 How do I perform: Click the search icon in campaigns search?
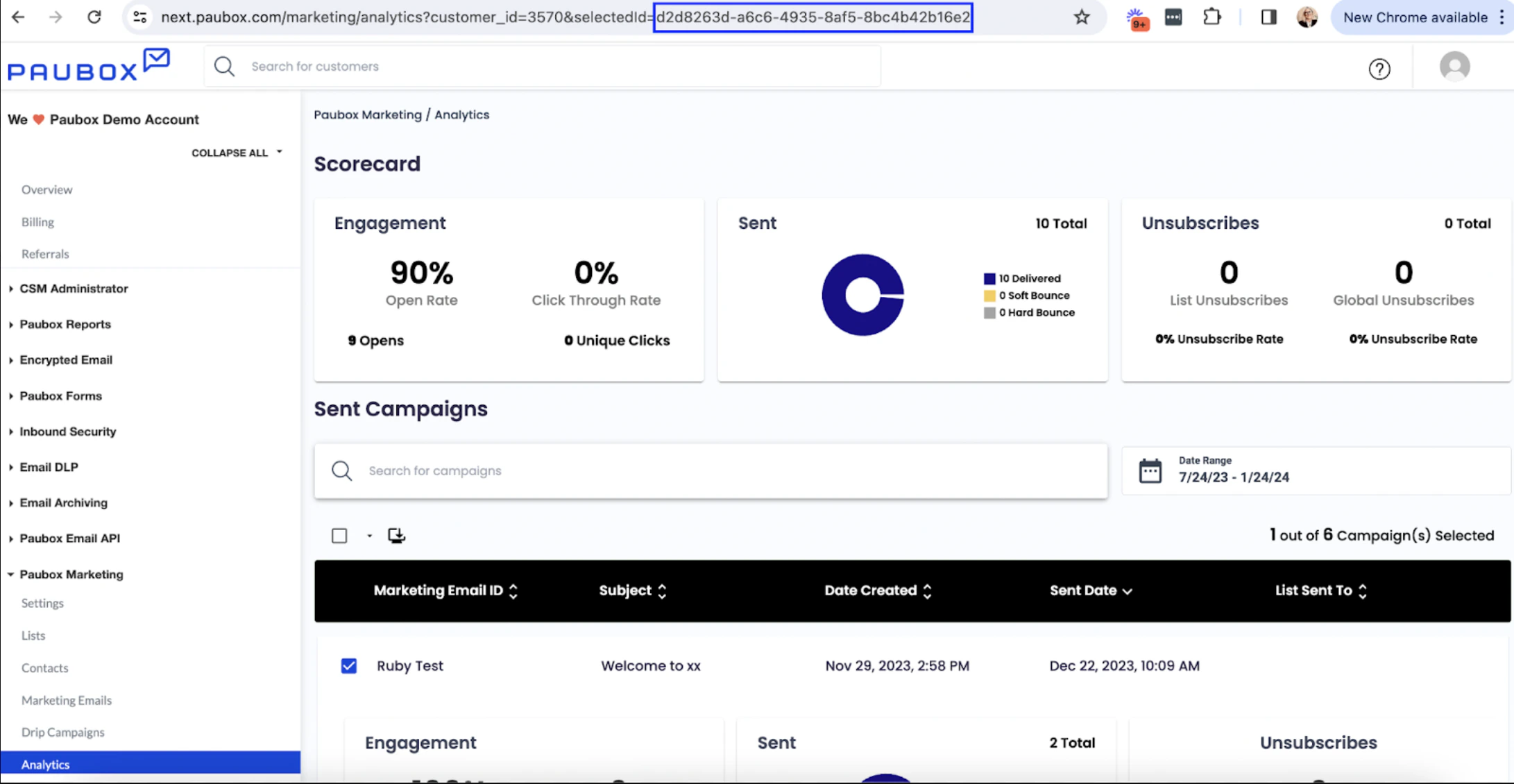(x=341, y=470)
